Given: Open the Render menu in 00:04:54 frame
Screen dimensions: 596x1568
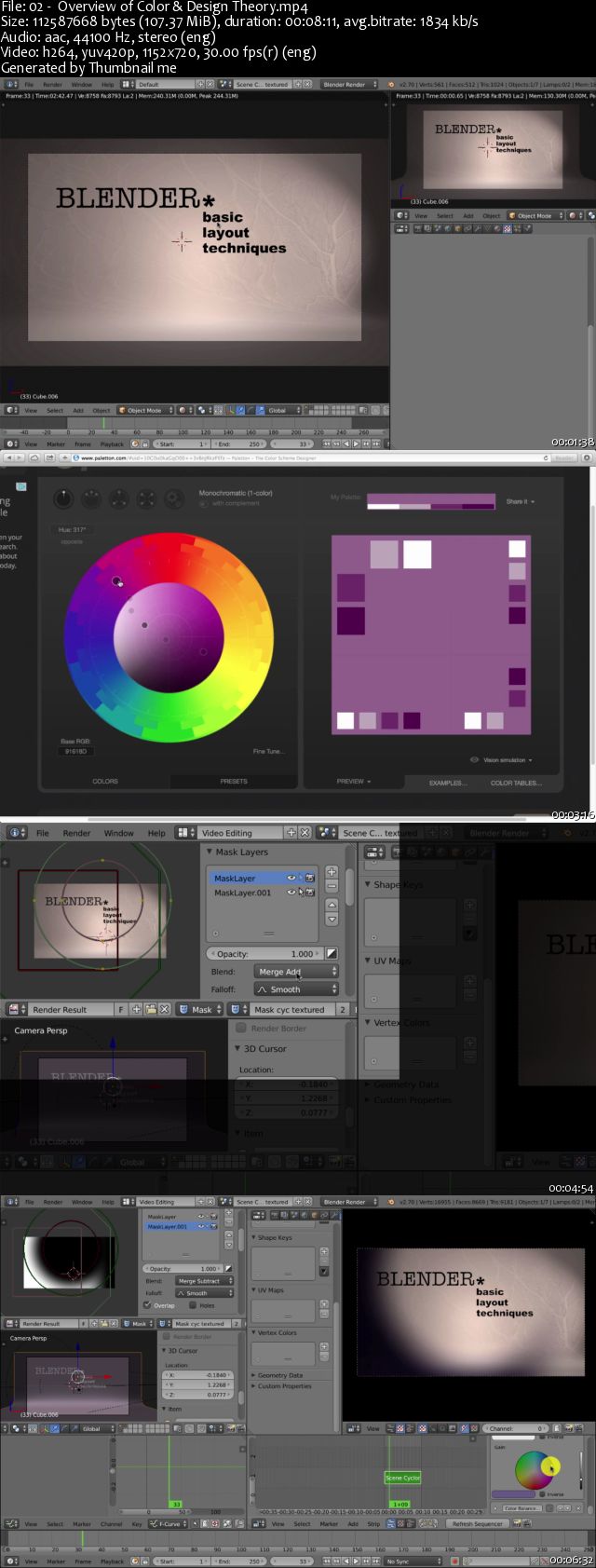Looking at the screenshot, I should point(76,833).
